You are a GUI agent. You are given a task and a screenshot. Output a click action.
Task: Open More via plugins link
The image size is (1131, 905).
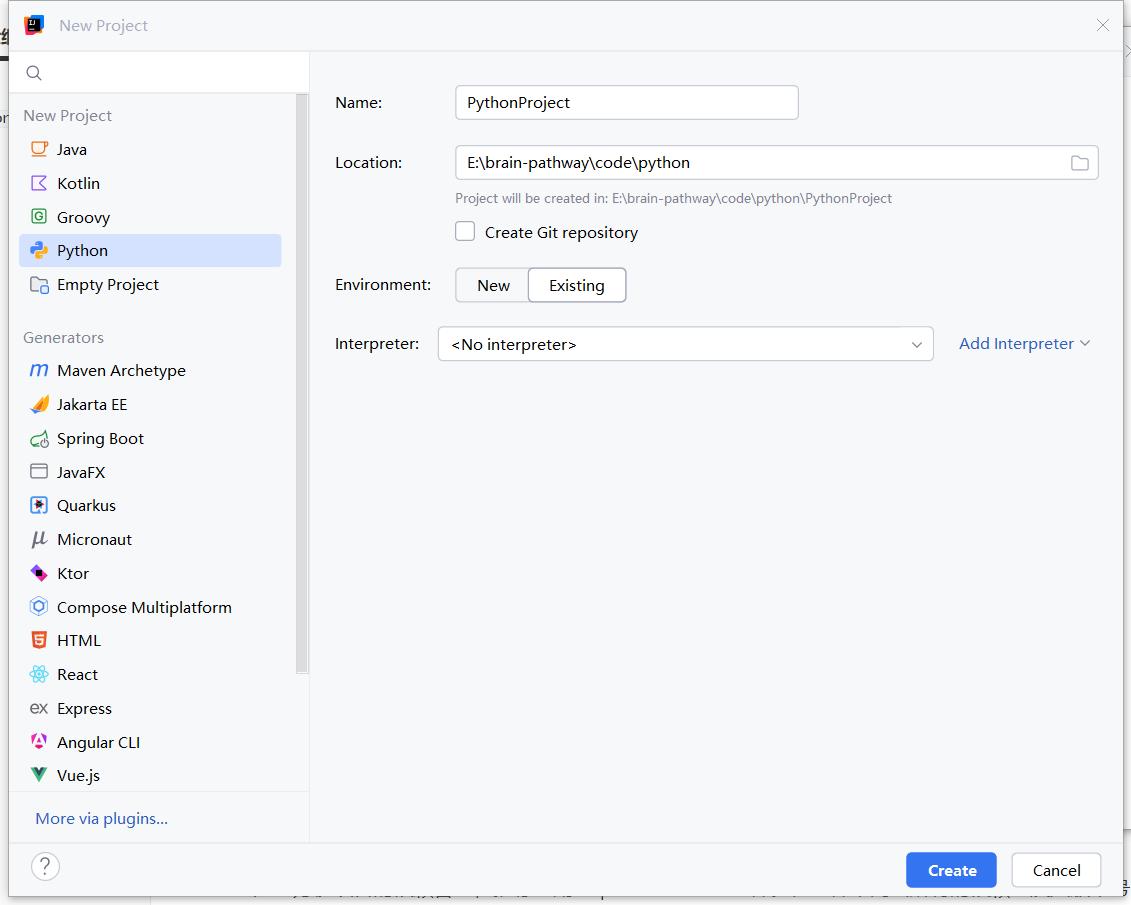[102, 818]
